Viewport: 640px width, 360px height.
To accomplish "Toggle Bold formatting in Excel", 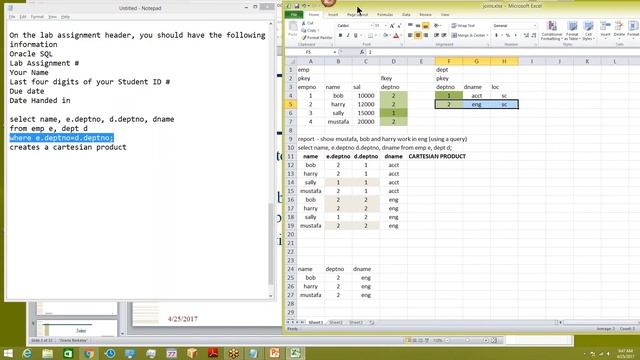I will click(340, 36).
